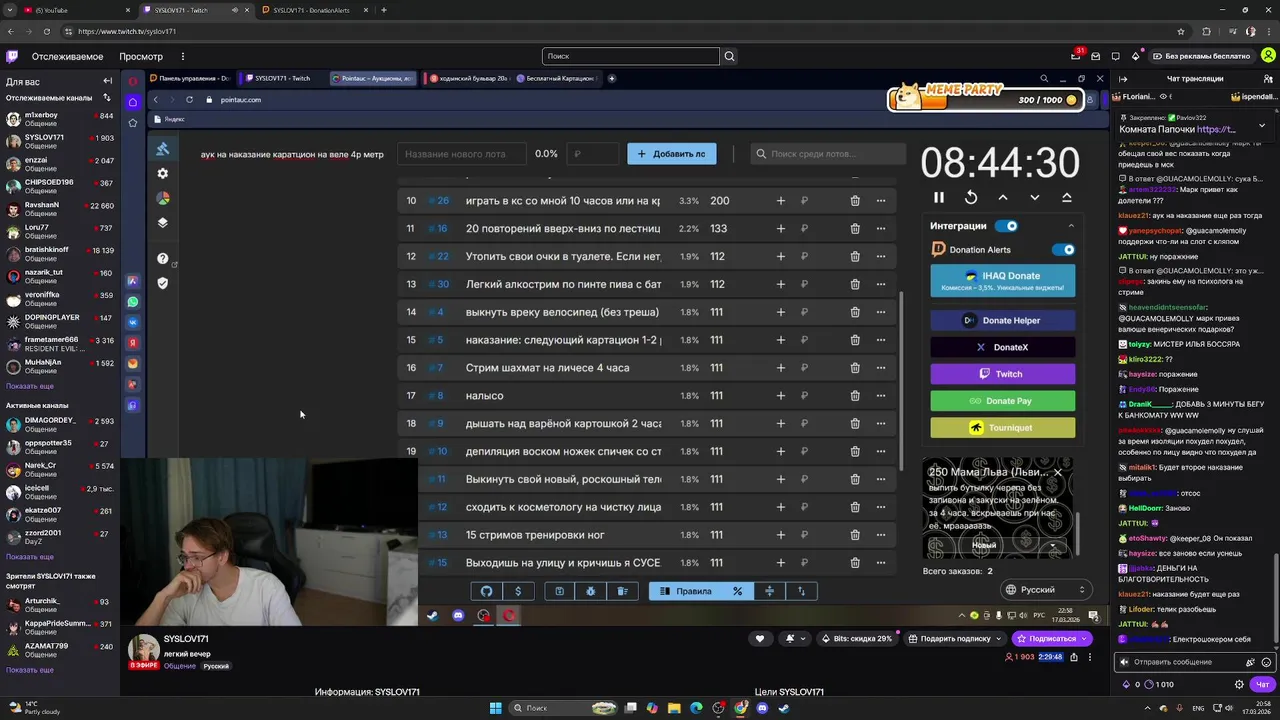Open the Twitch search field Поиск
This screenshot has width=1280, height=720.
(x=631, y=56)
